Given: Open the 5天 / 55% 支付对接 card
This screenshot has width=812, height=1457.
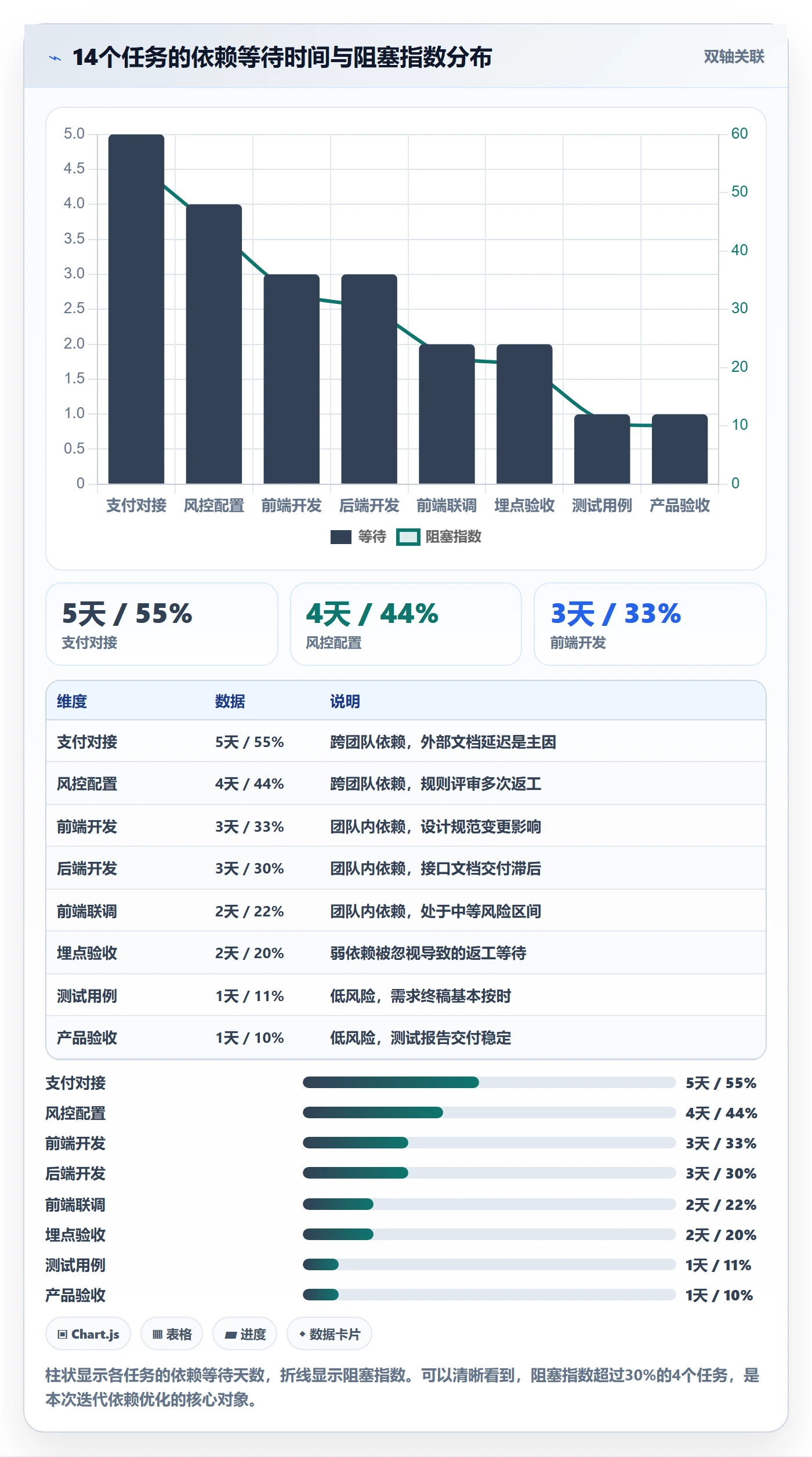Looking at the screenshot, I should 162,624.
